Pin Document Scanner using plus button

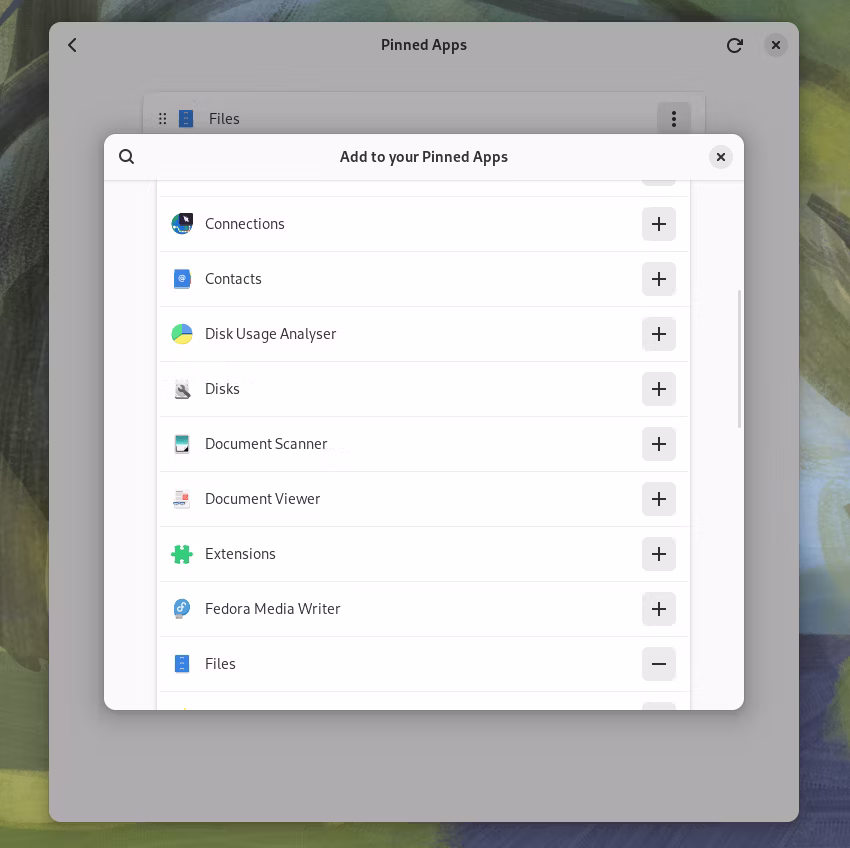[x=658, y=444]
